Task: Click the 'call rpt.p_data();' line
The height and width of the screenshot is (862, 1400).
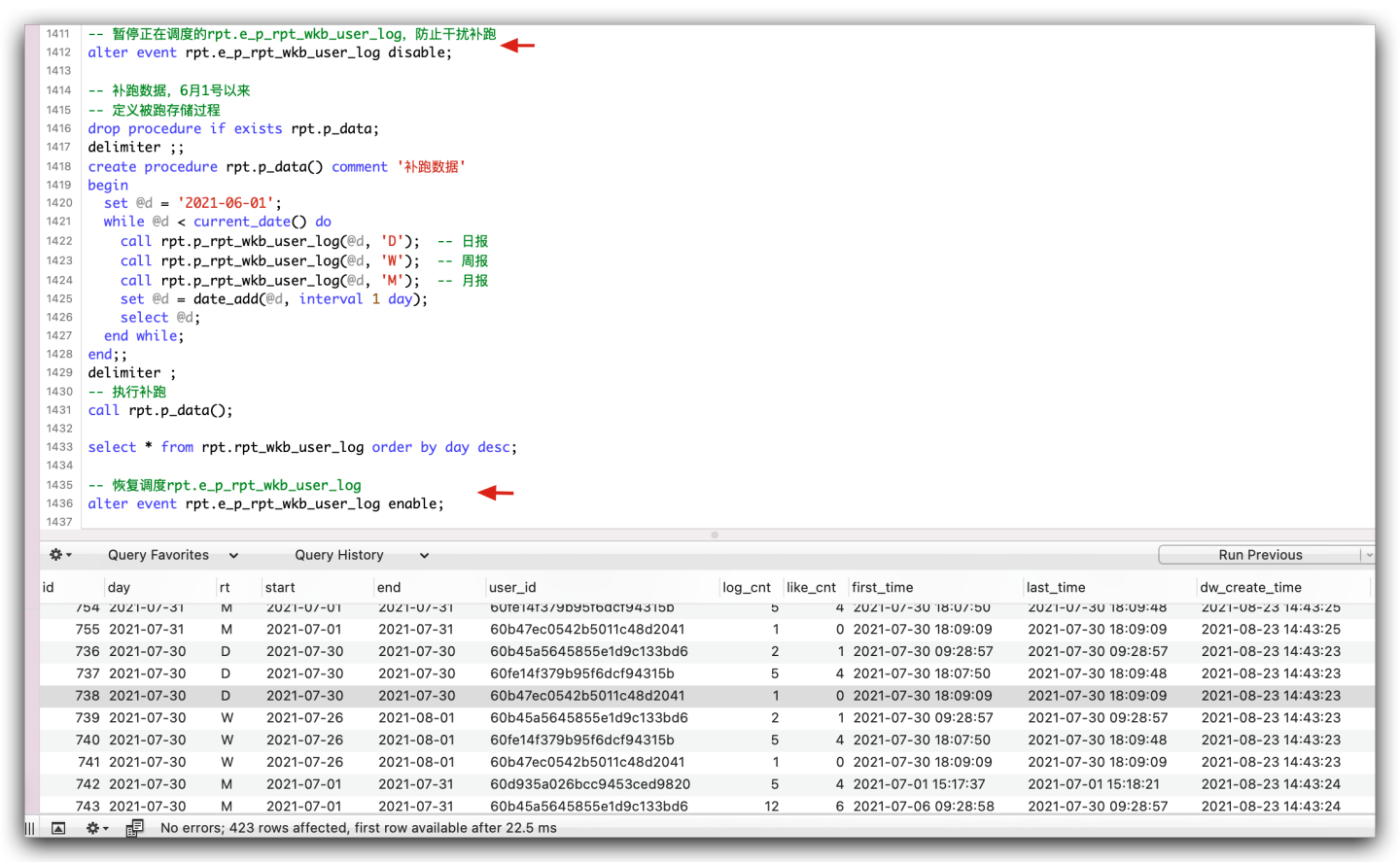Action: click(x=160, y=410)
